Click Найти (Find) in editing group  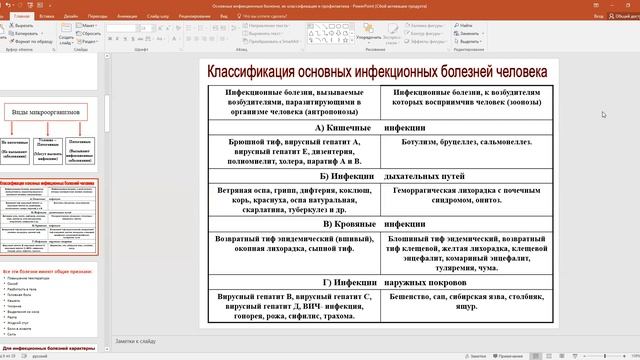463,25
